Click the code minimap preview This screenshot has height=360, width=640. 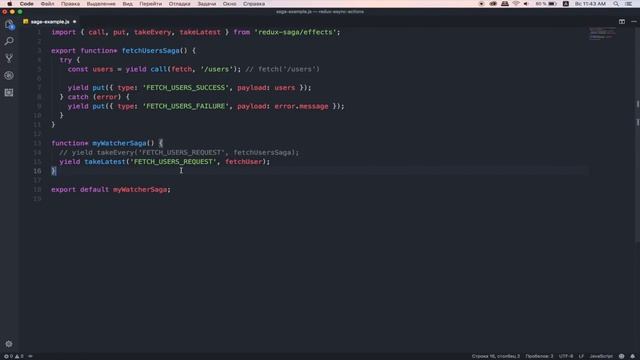pos(602,33)
